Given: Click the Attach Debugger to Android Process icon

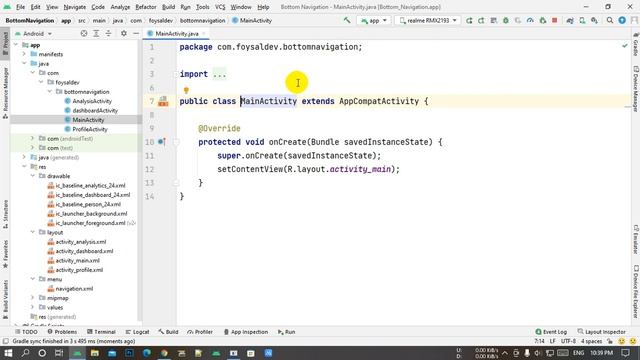Looking at the screenshot, I should 542,20.
